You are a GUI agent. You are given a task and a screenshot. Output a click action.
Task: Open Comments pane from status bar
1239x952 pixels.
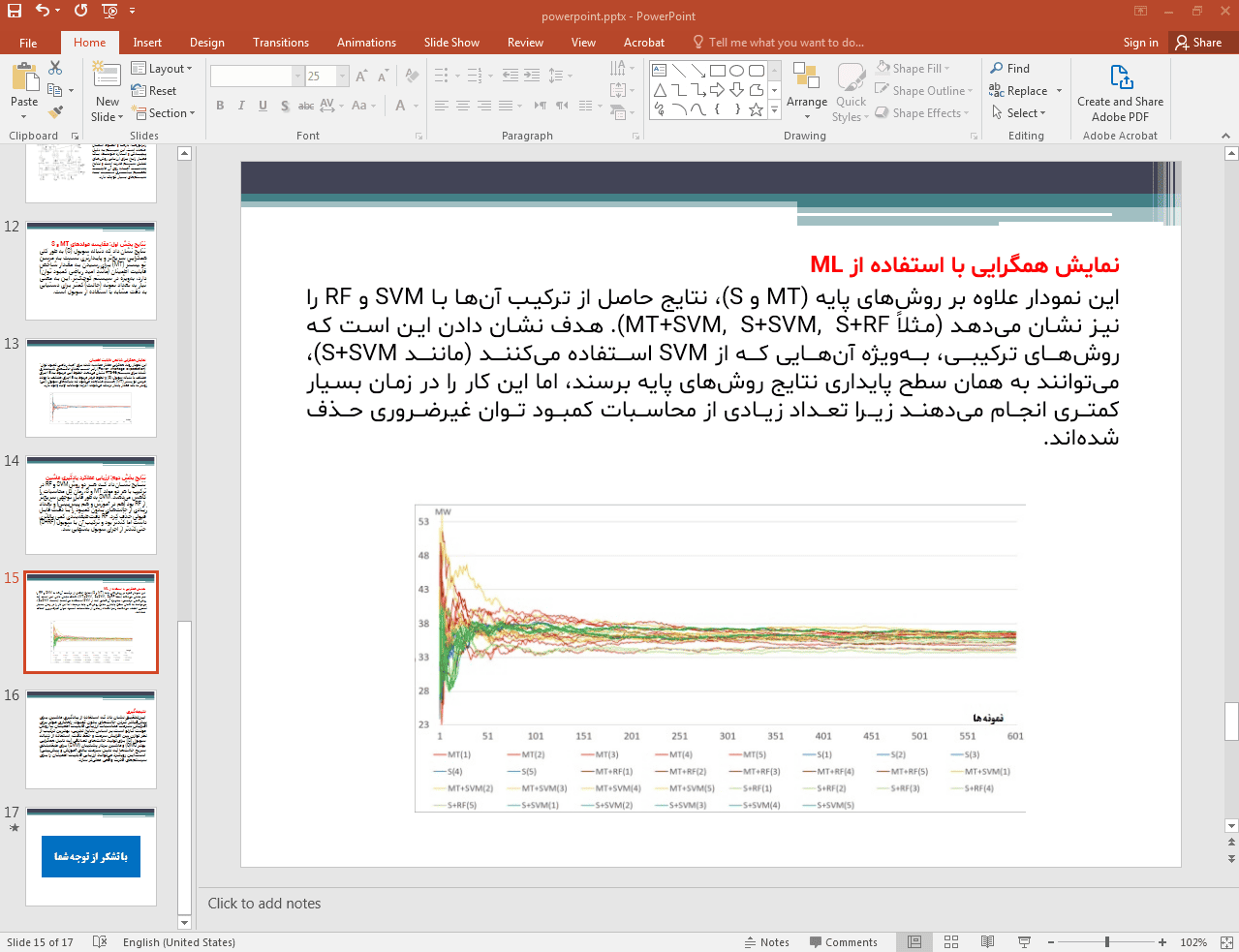point(843,942)
